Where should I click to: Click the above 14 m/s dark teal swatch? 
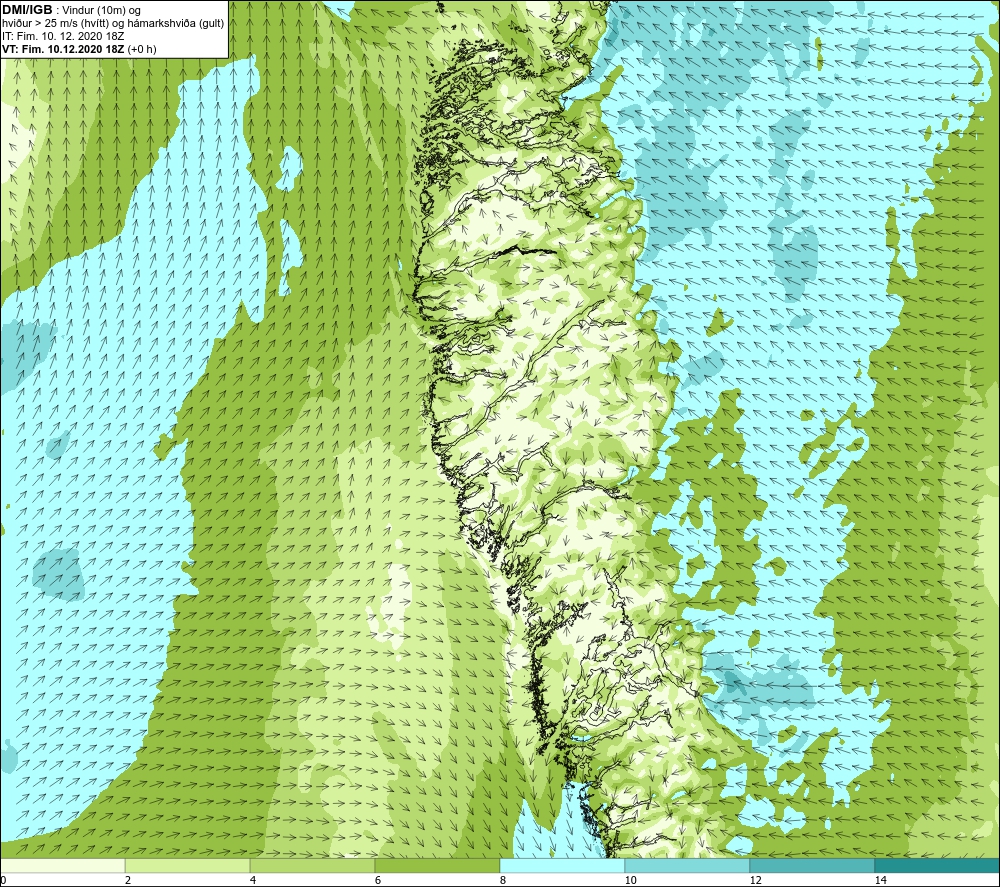coord(938,865)
